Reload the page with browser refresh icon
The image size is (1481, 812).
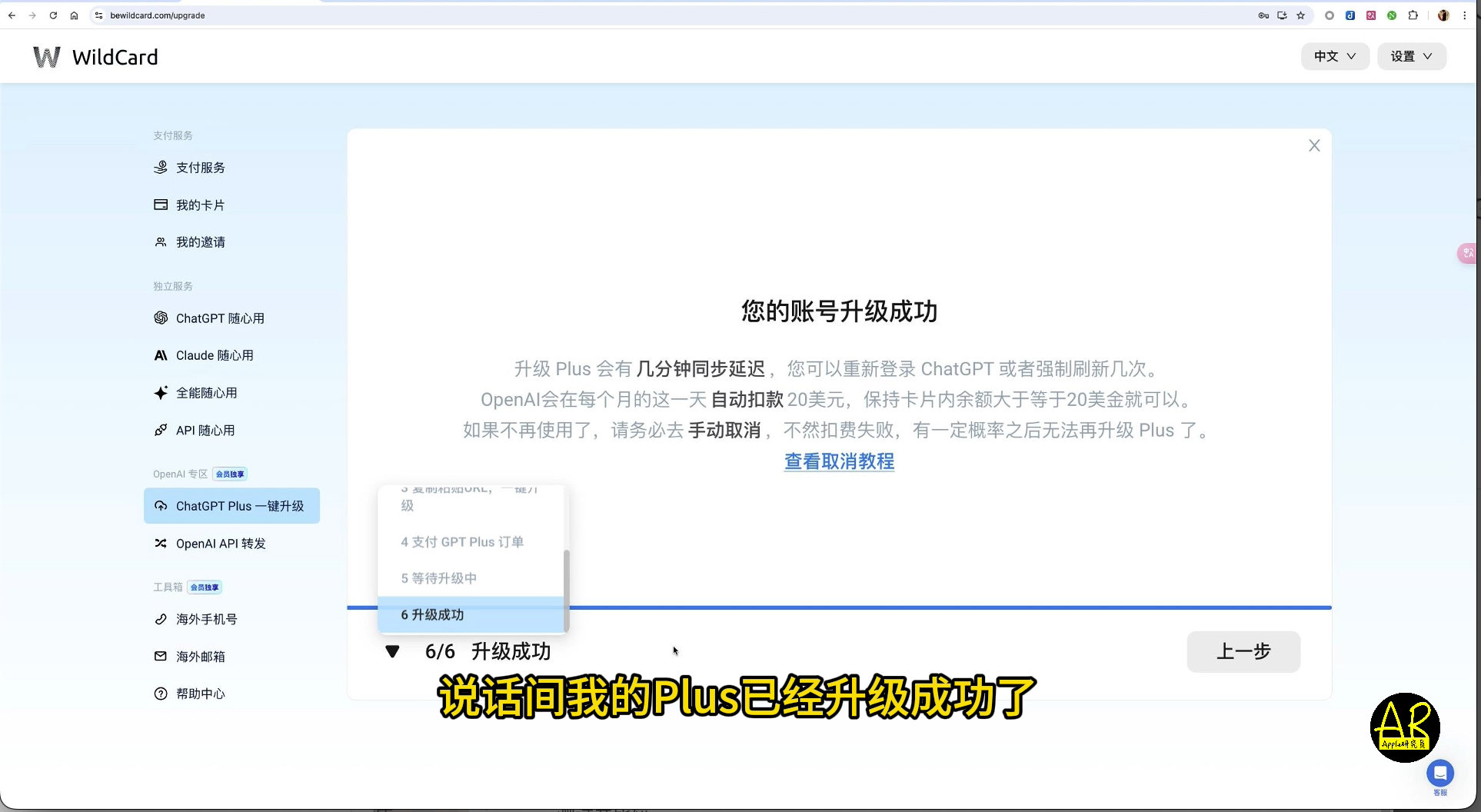pyautogui.click(x=53, y=15)
